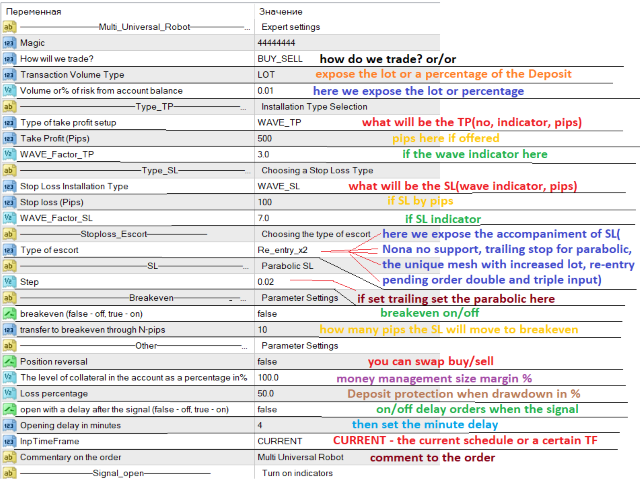Screen dimensions: 640x480
Task: Click the icon beside 'Volume or% of risk'
Action: pos(9,91)
